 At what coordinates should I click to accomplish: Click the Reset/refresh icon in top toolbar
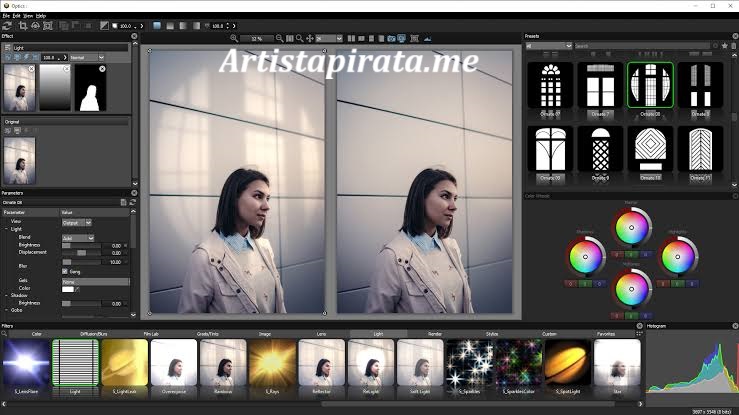click(7, 26)
